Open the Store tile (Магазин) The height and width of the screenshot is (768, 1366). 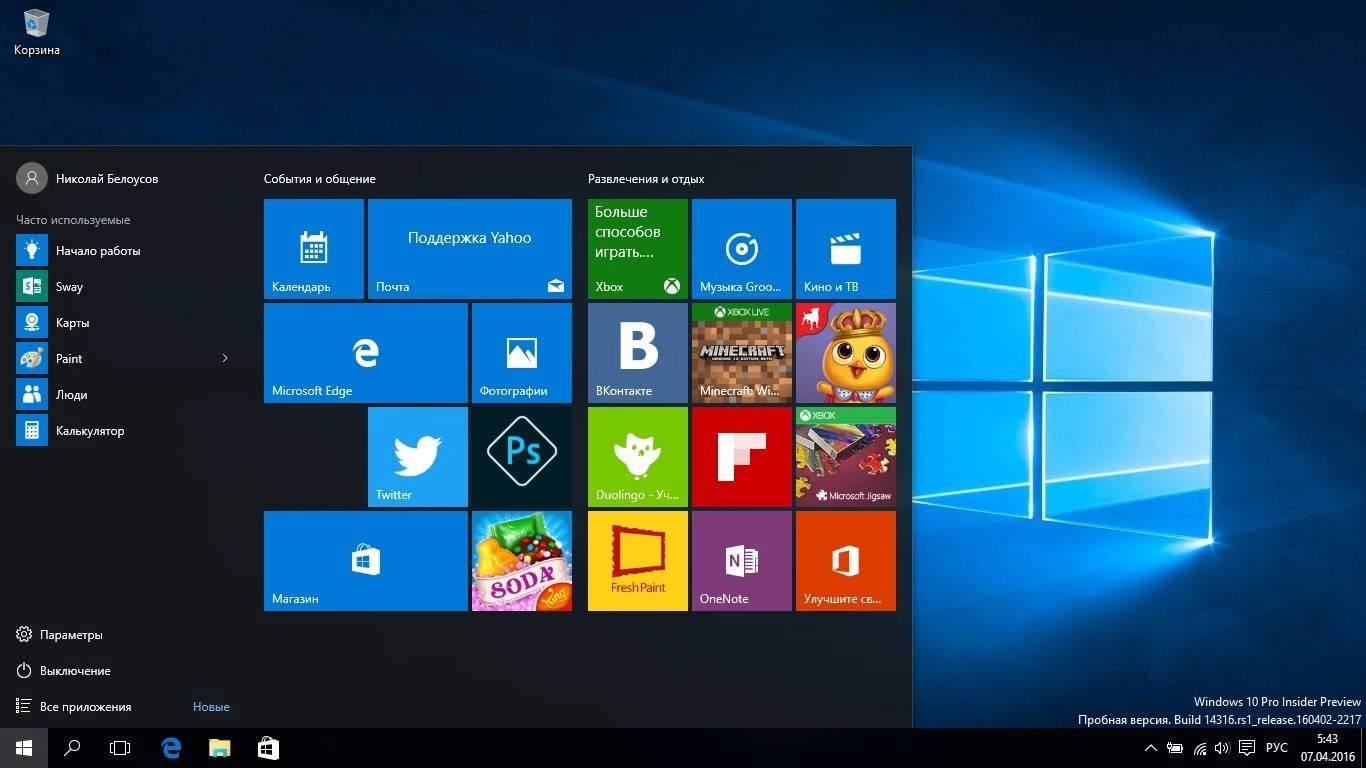(x=366, y=561)
